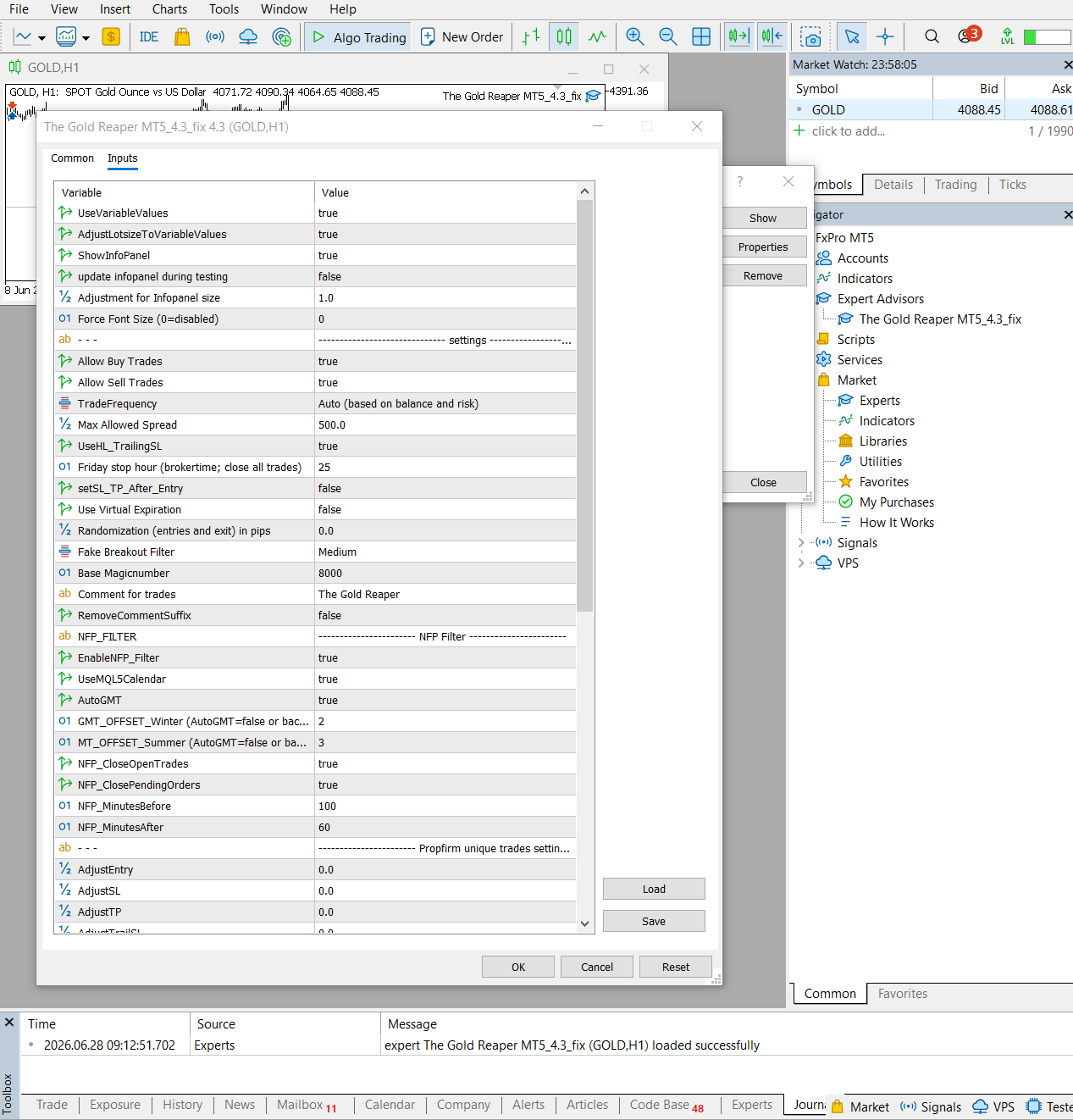The width and height of the screenshot is (1073, 1120).
Task: Open the Charts menu
Action: [169, 9]
